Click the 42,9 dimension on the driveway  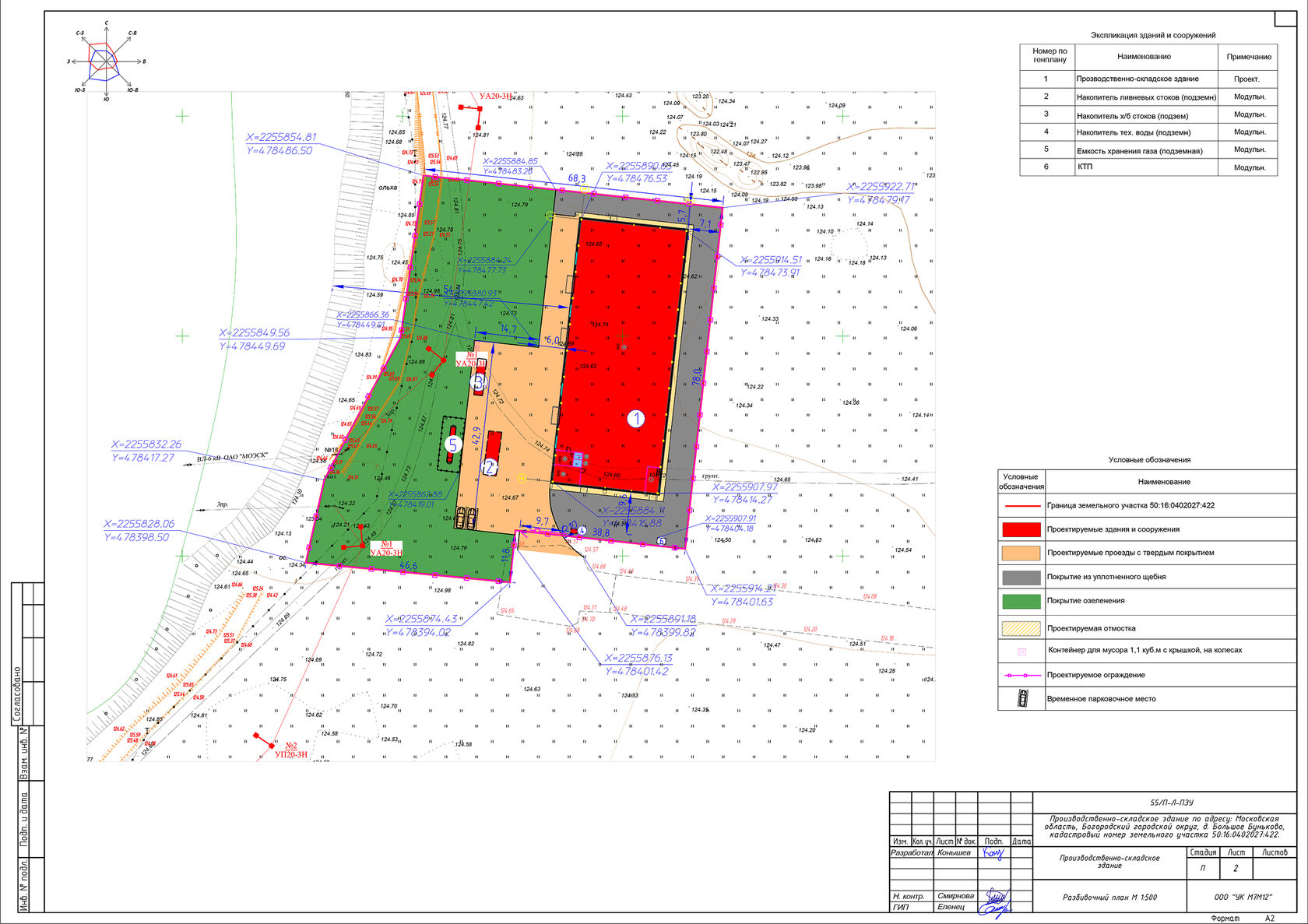click(476, 437)
